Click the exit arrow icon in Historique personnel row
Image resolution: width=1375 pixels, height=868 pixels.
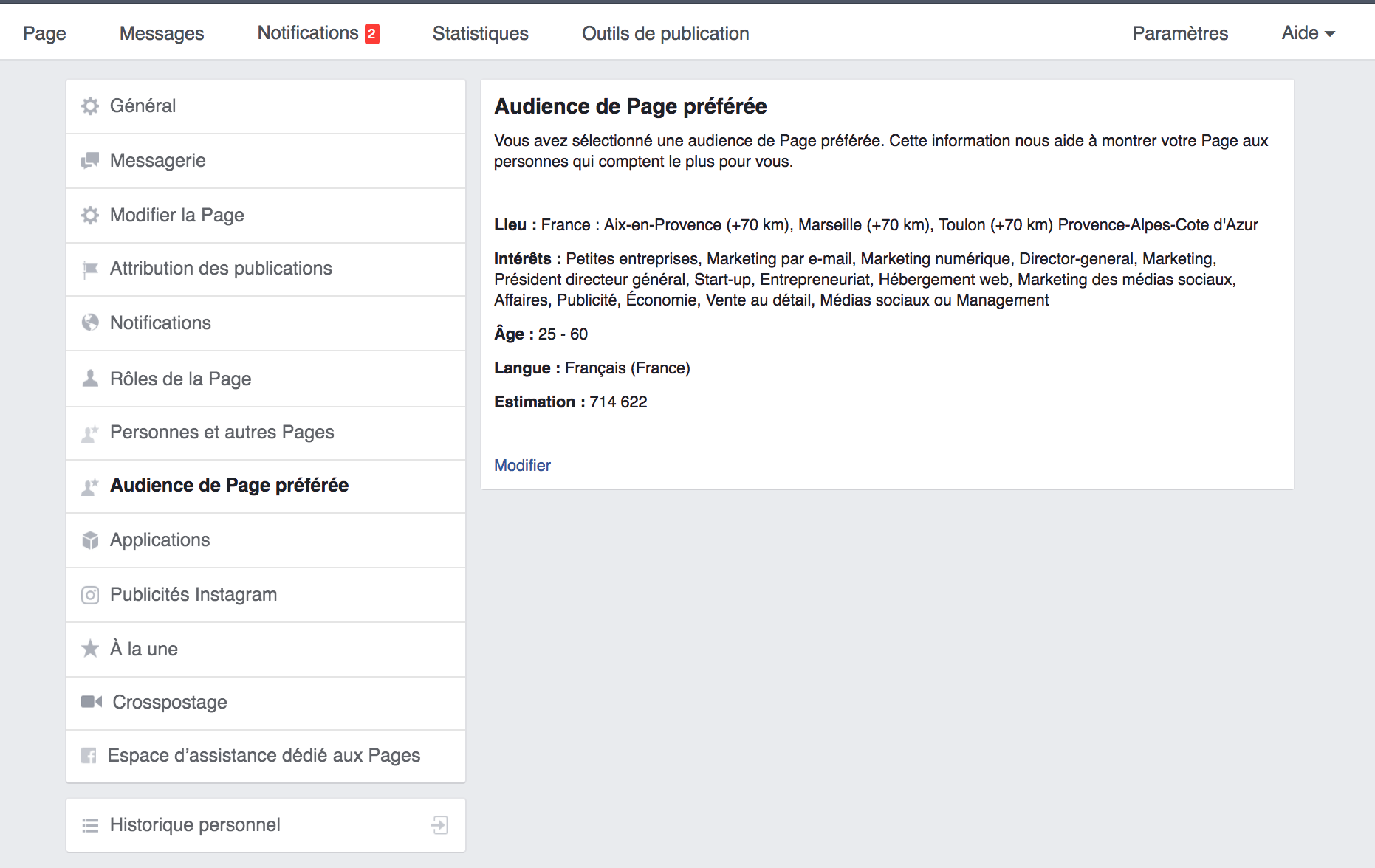(440, 825)
